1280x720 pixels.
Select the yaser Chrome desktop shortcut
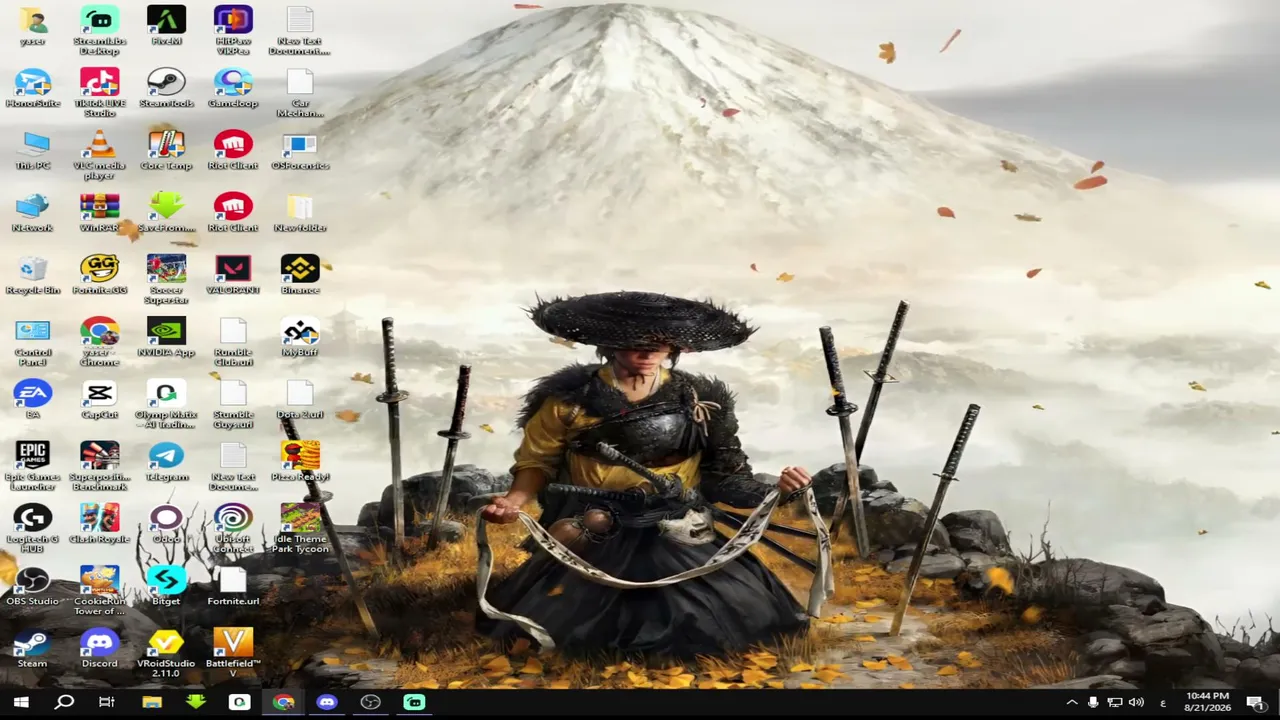[x=99, y=341]
